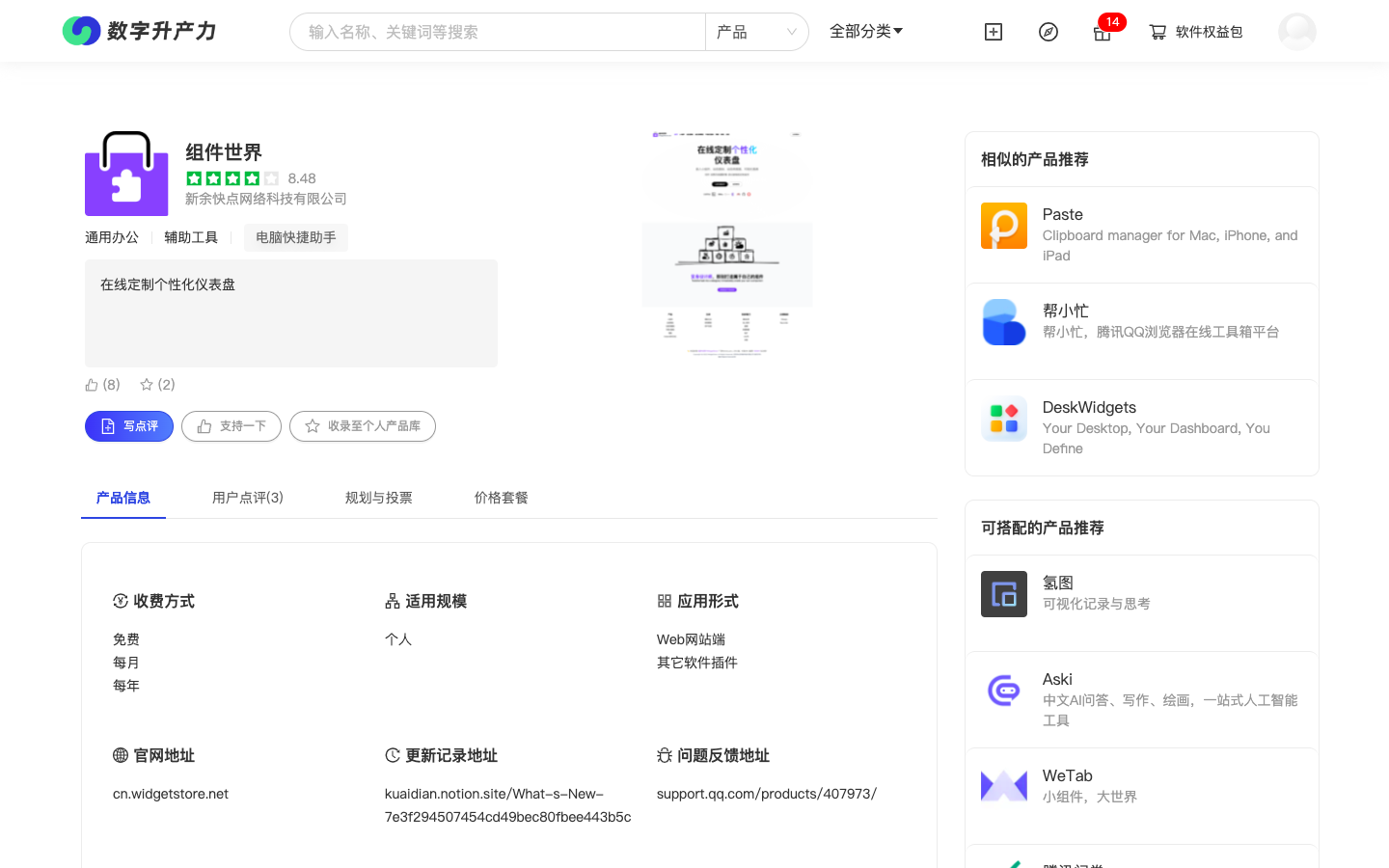Select the 通用办公 category tag
This screenshot has height=868, width=1389.
point(112,237)
